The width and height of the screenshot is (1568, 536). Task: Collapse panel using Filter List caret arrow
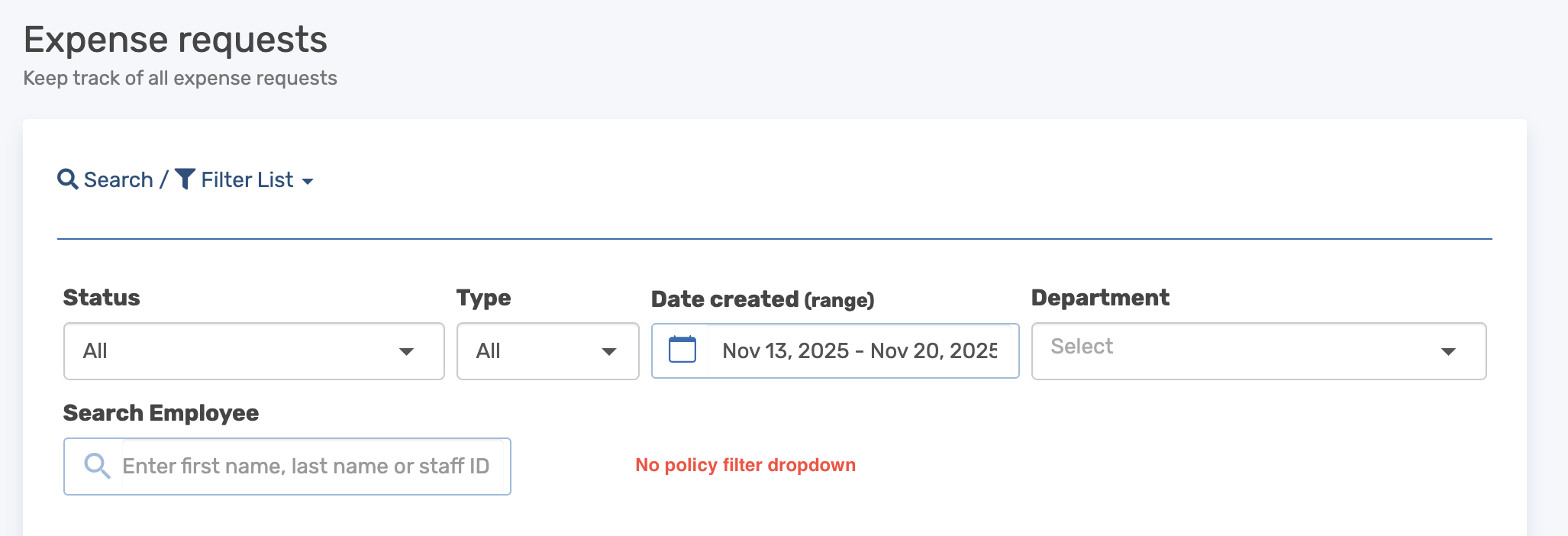(x=308, y=181)
